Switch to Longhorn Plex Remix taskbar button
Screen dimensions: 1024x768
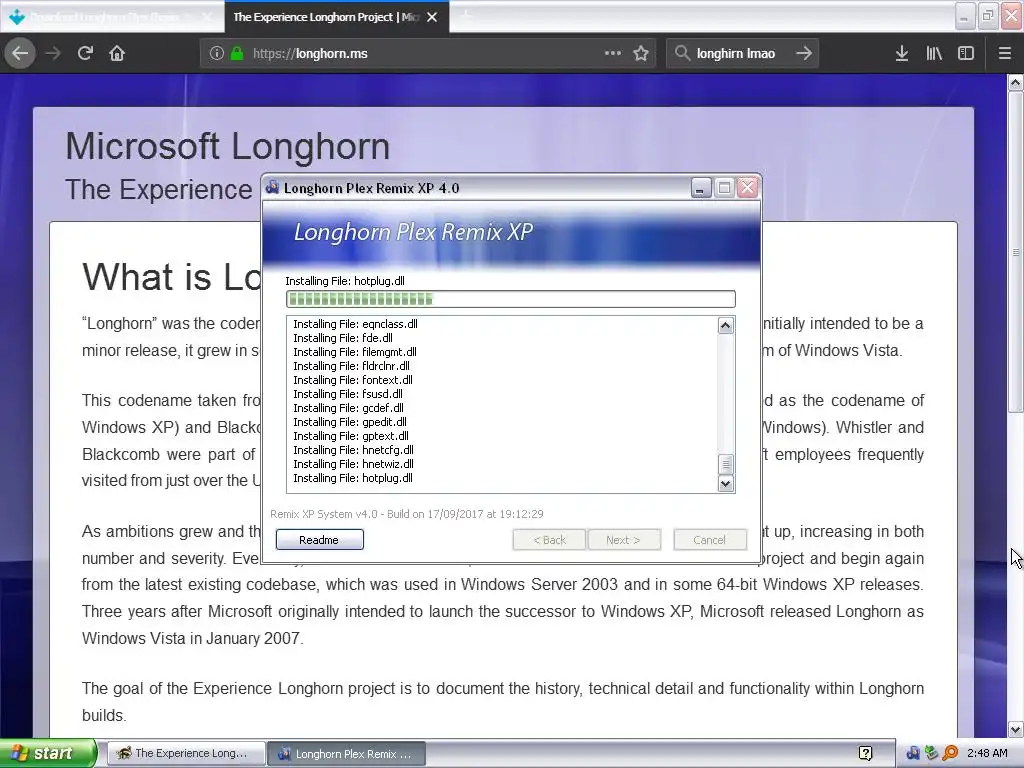[347, 753]
